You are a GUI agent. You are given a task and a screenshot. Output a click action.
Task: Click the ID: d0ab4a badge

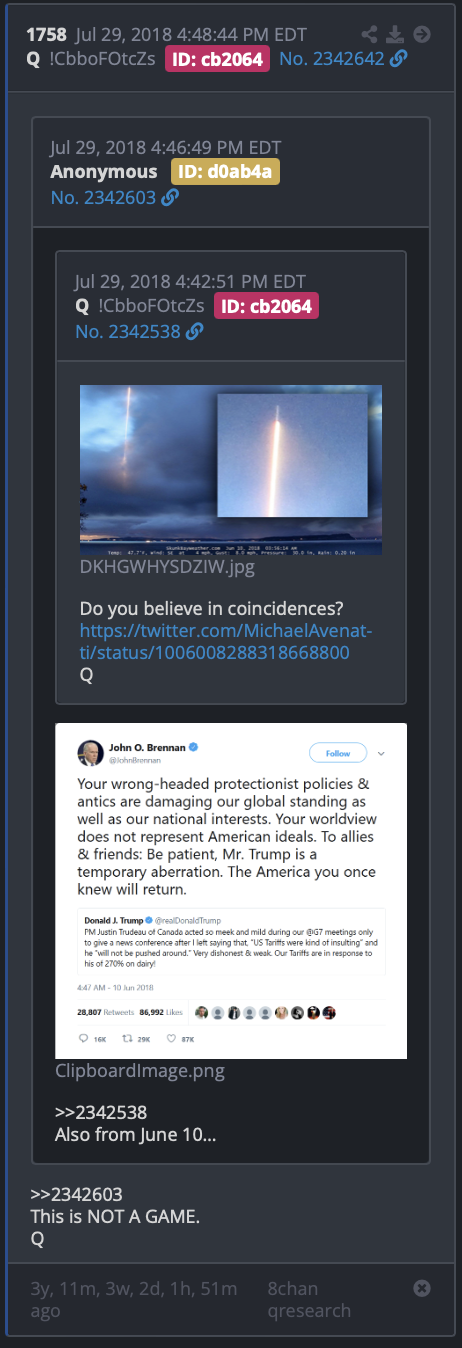point(225,172)
